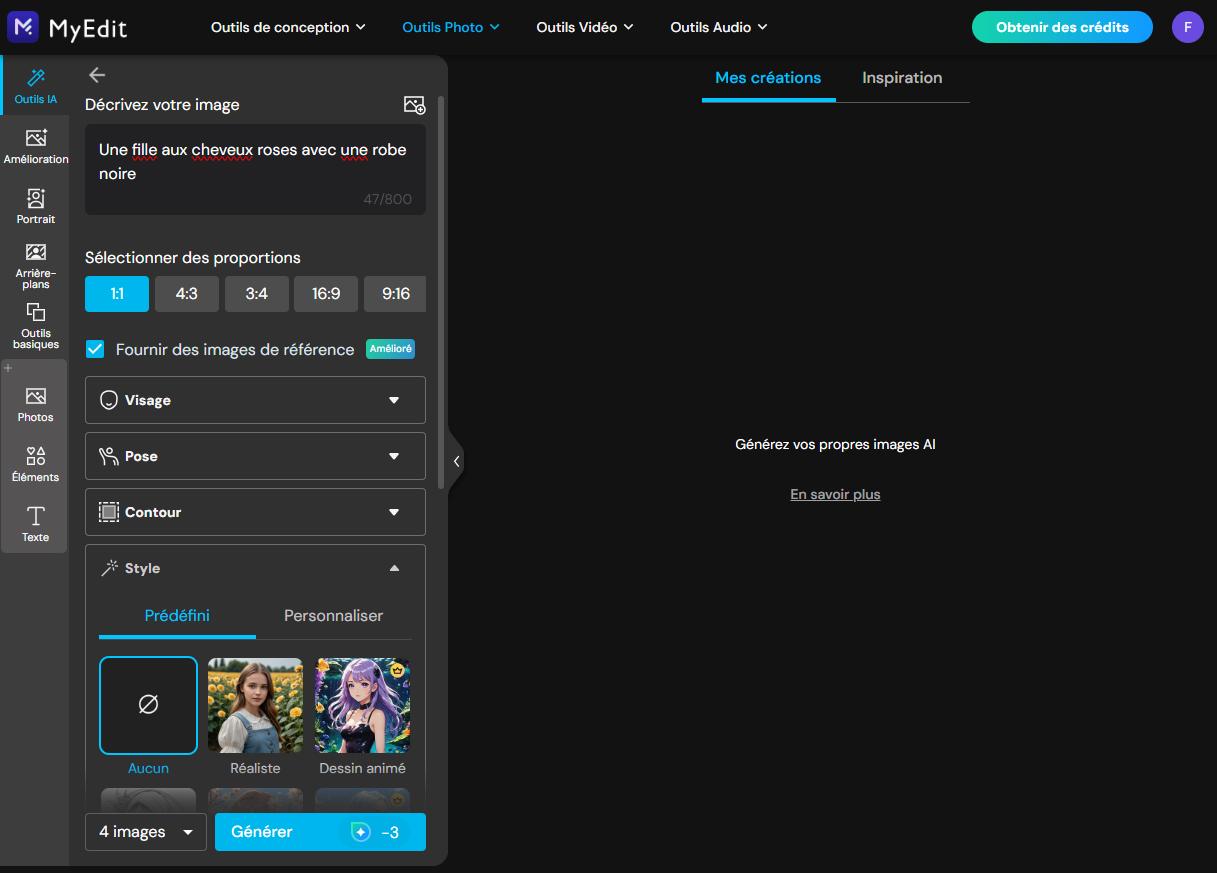Select the Texte tool in sidebar

pos(36,524)
